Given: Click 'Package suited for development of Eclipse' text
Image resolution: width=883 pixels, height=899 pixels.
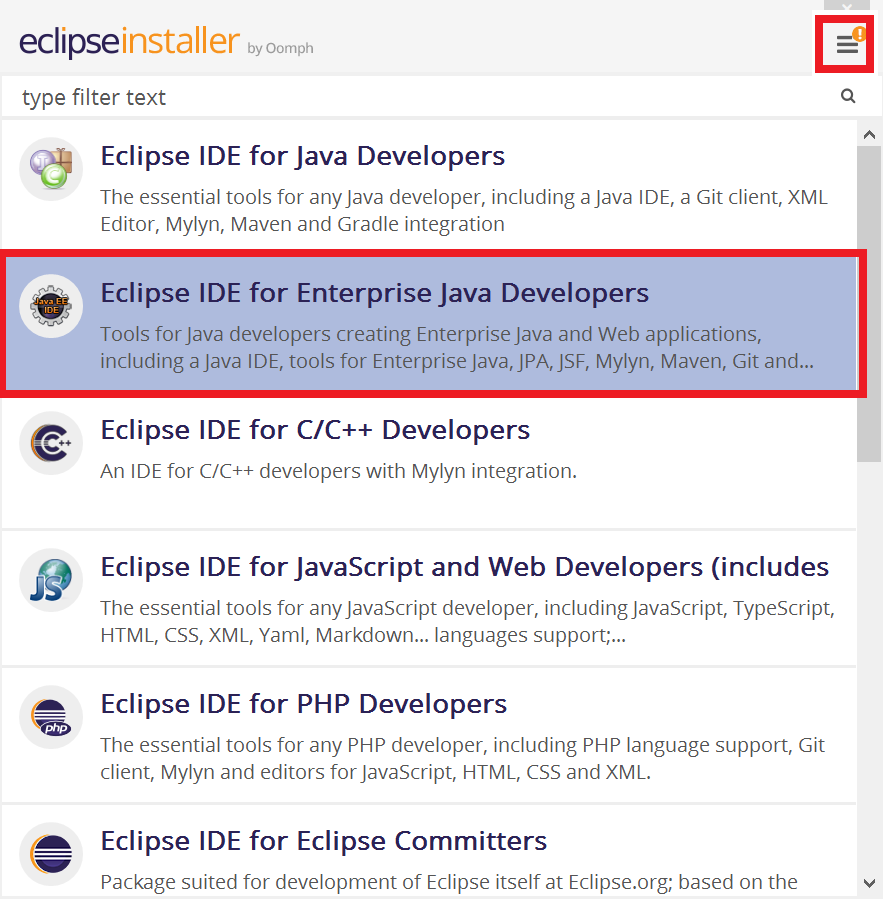Looking at the screenshot, I should tap(449, 881).
